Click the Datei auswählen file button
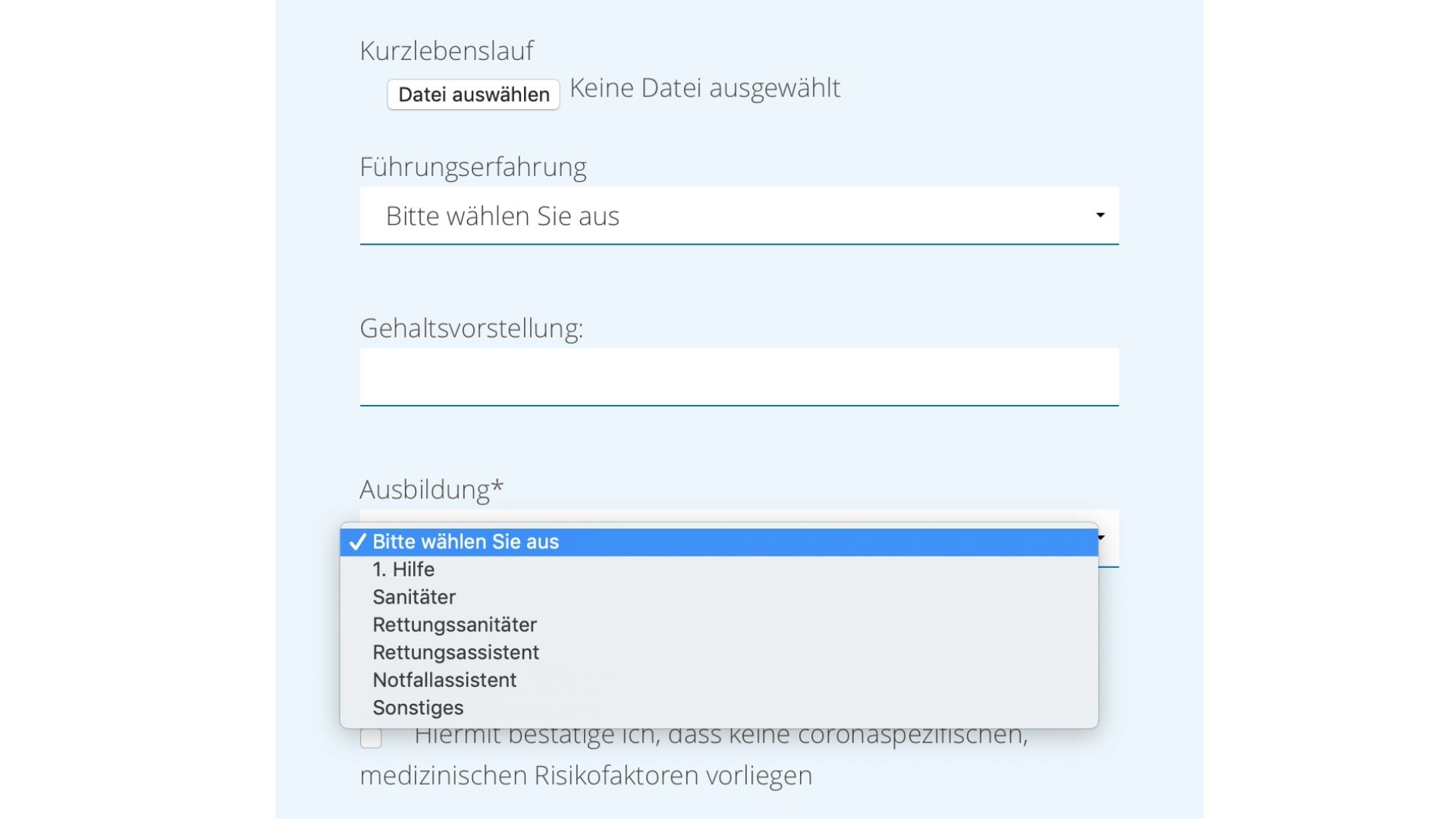Image resolution: width=1456 pixels, height=819 pixels. click(473, 95)
